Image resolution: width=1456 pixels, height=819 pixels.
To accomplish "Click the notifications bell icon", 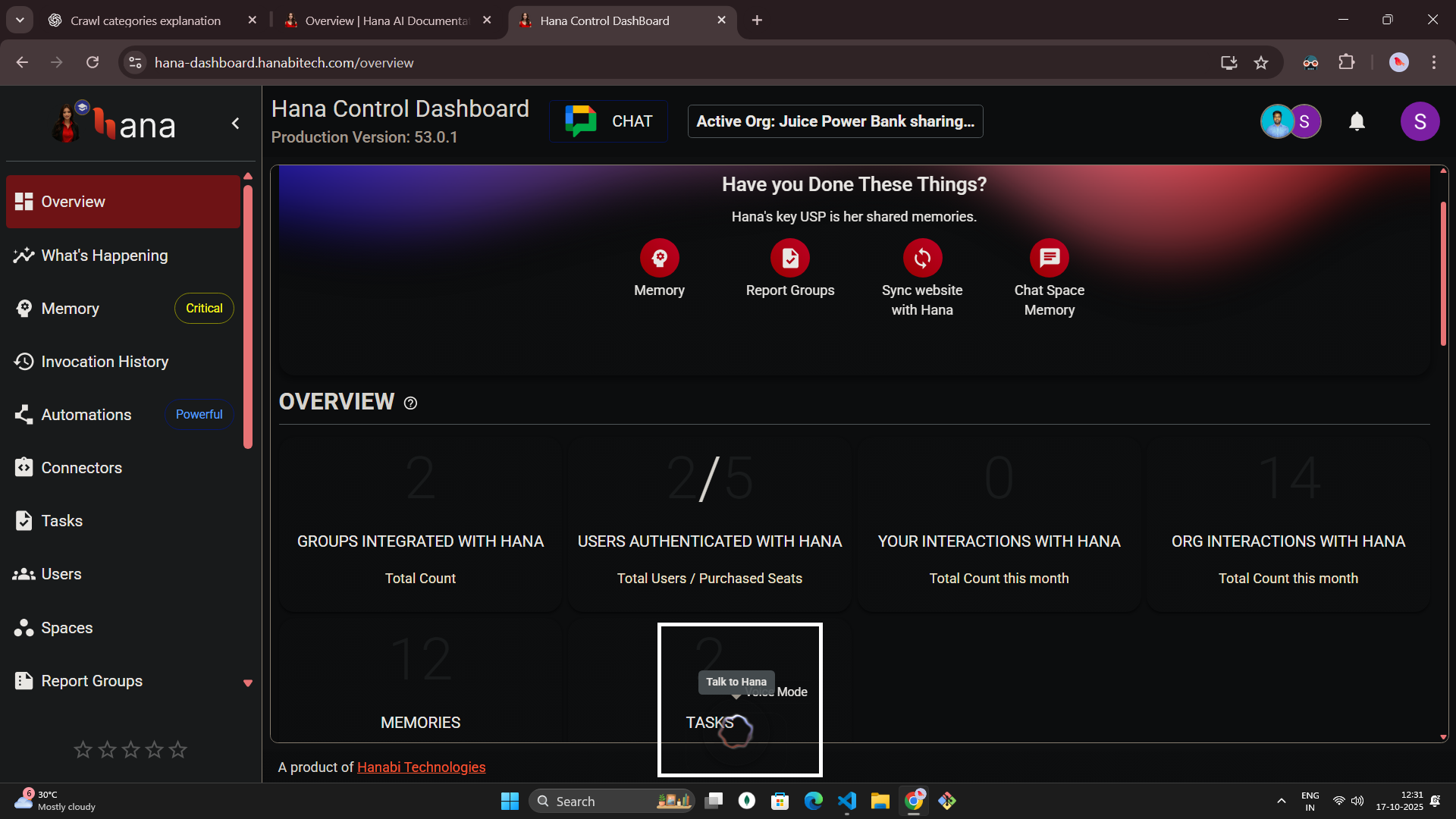I will click(1357, 121).
